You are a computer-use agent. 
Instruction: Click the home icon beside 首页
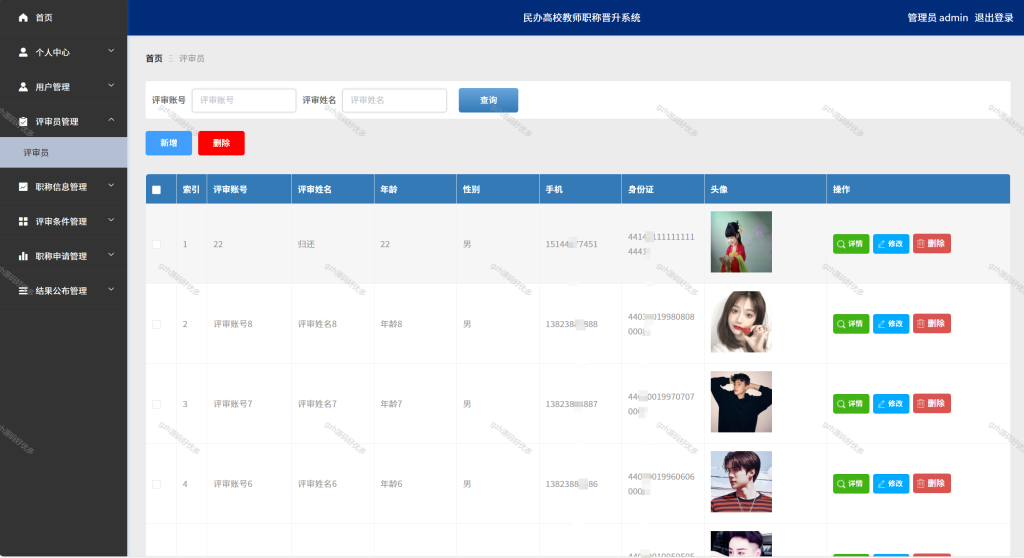23,18
